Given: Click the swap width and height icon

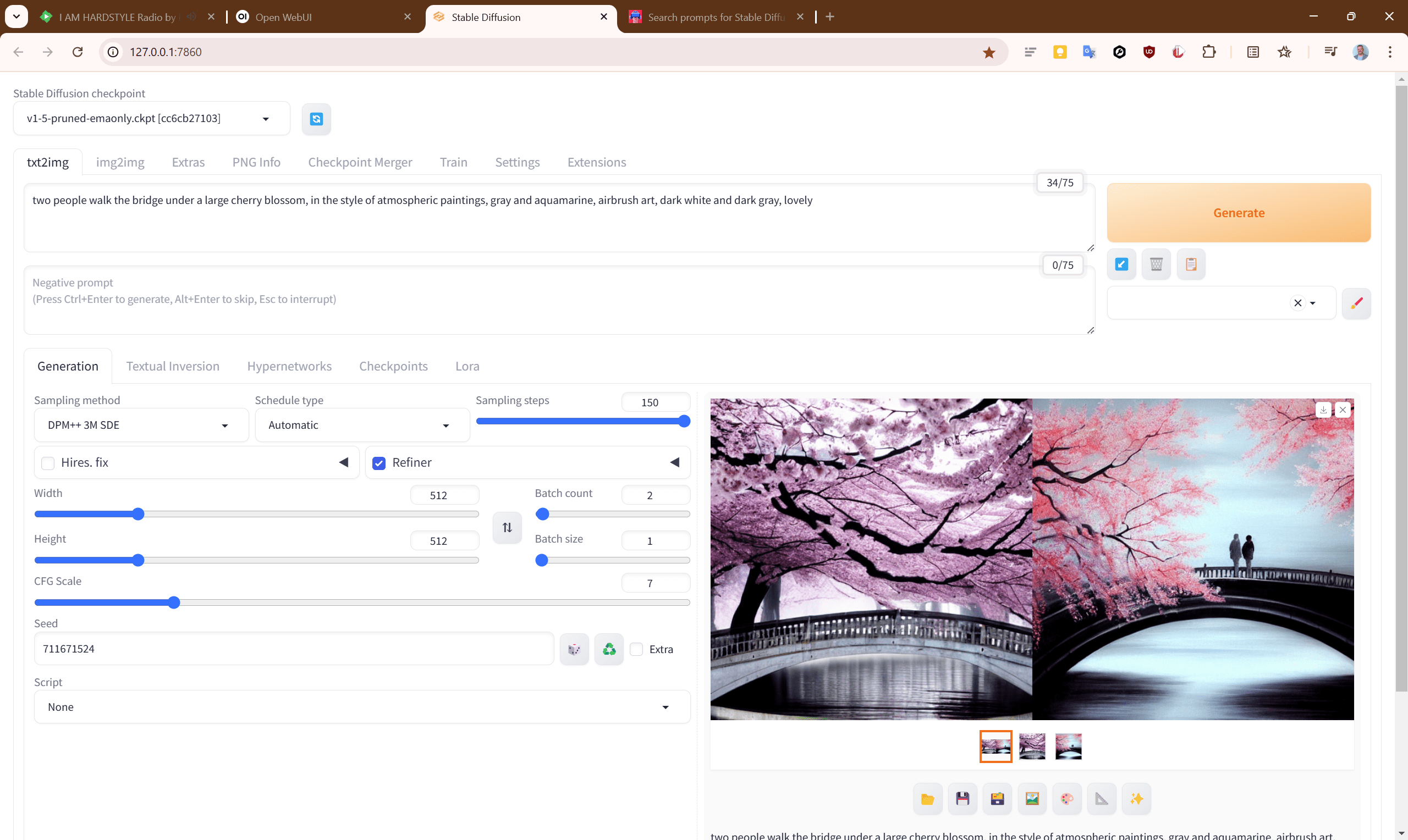Looking at the screenshot, I should coord(507,528).
